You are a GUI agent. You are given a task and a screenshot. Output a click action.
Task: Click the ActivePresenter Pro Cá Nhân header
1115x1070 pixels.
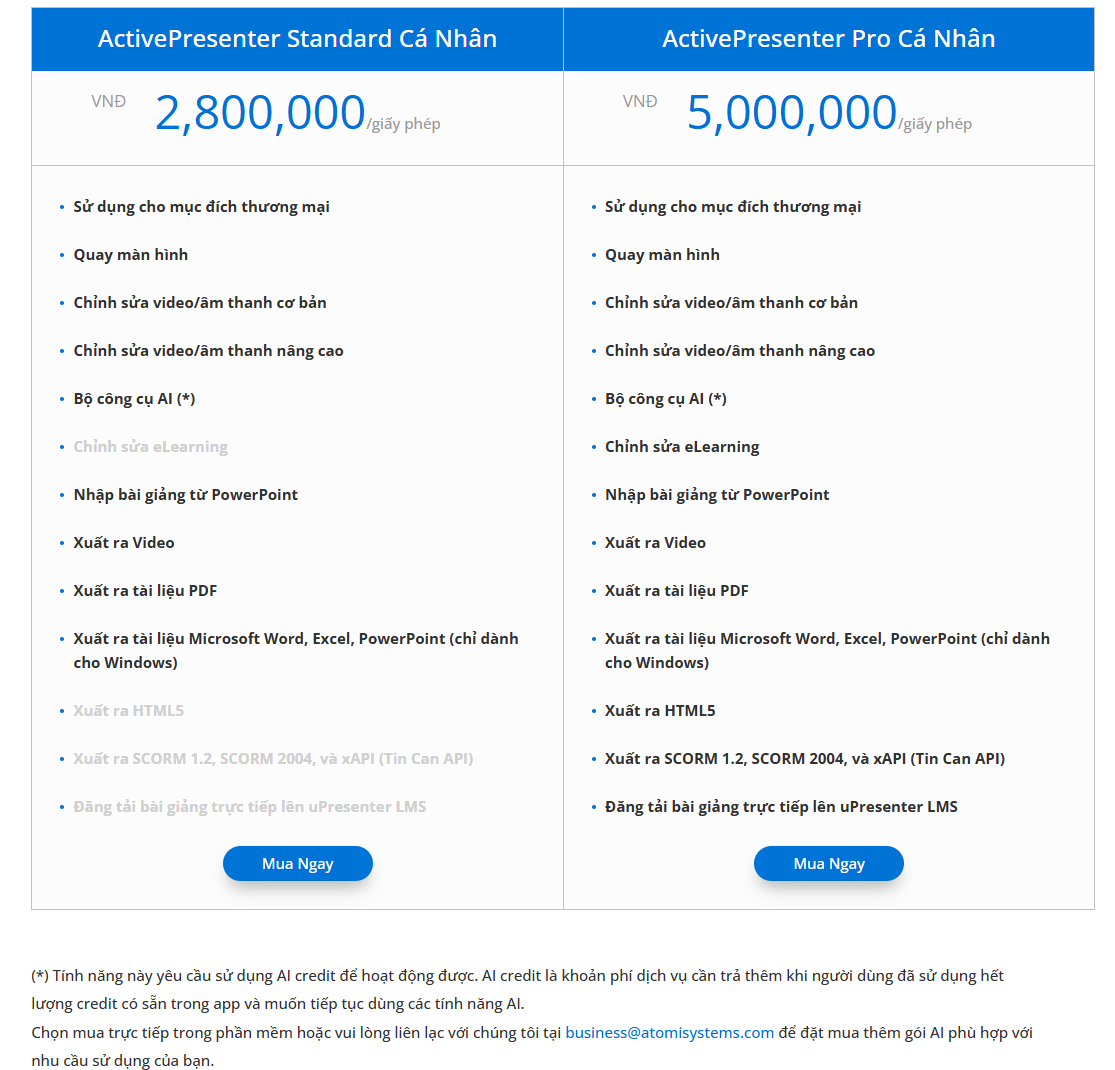828,39
